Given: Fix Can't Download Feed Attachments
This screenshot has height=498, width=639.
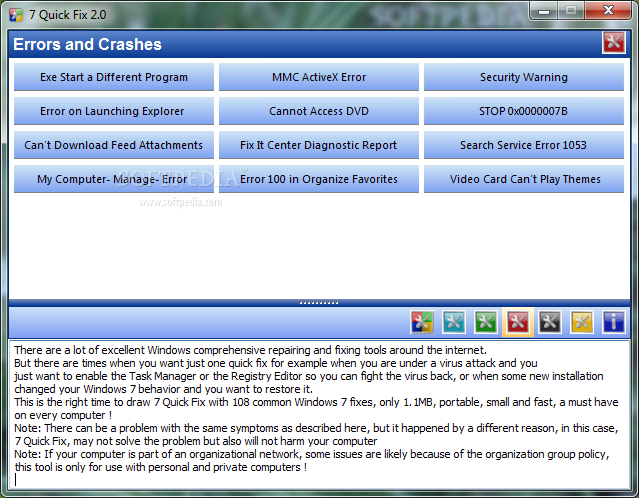Looking at the screenshot, I should 114,145.
